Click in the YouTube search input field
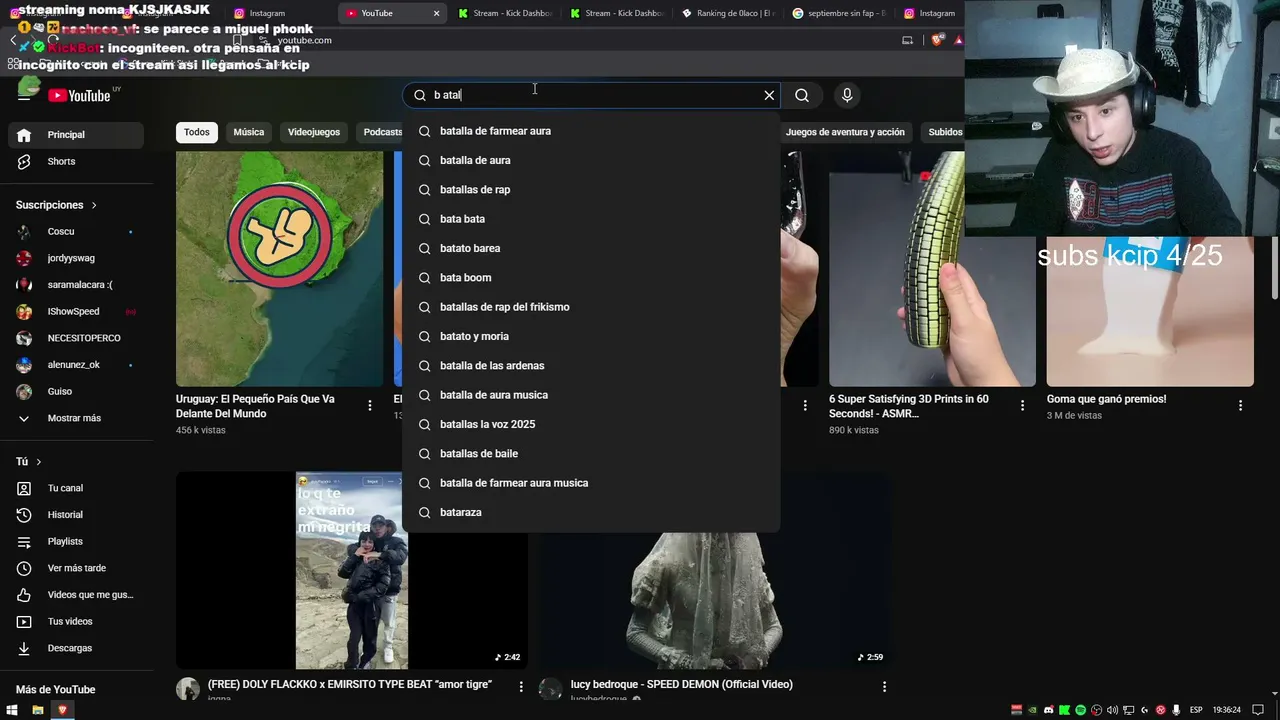 (x=590, y=95)
